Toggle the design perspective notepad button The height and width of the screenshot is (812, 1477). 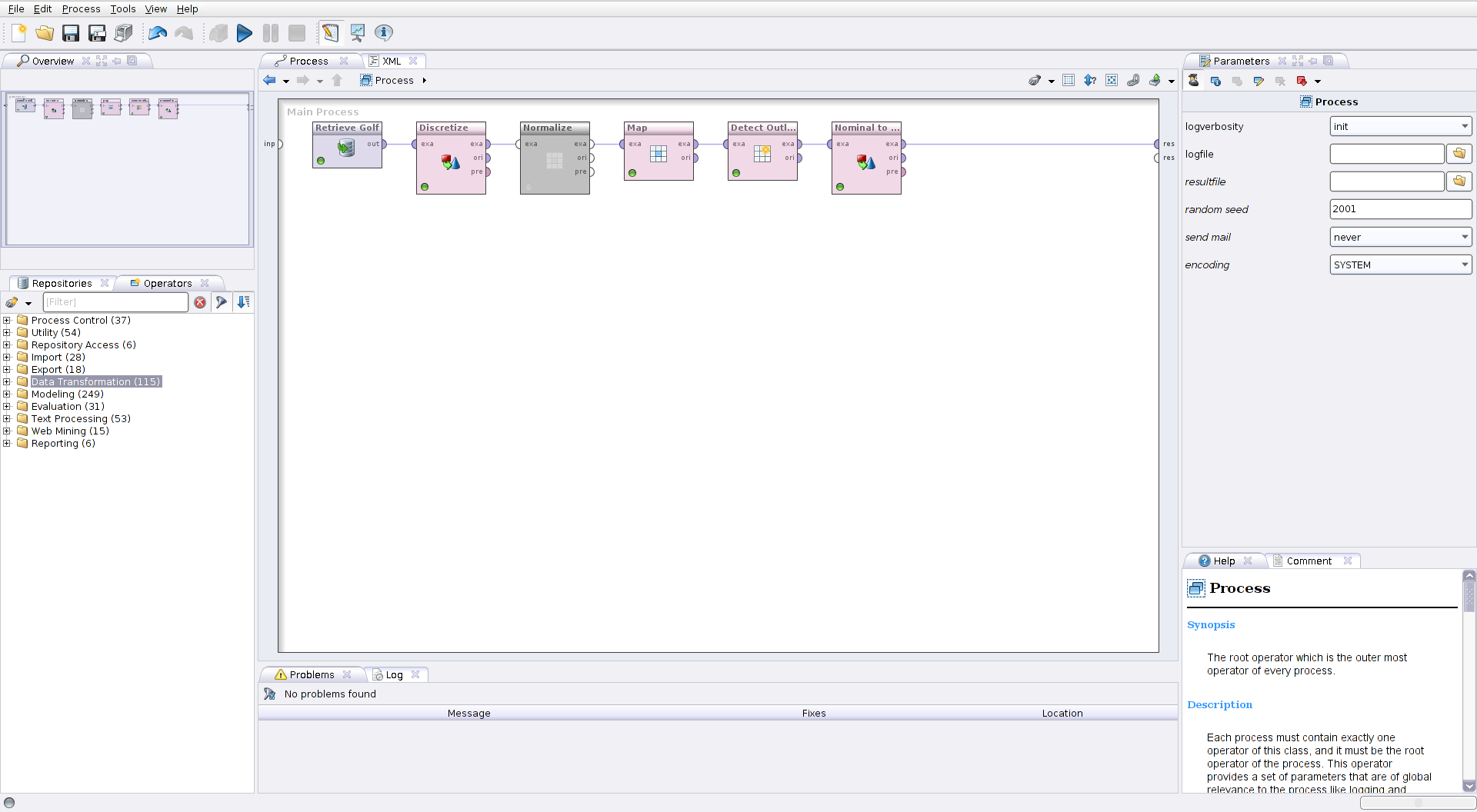(x=330, y=33)
